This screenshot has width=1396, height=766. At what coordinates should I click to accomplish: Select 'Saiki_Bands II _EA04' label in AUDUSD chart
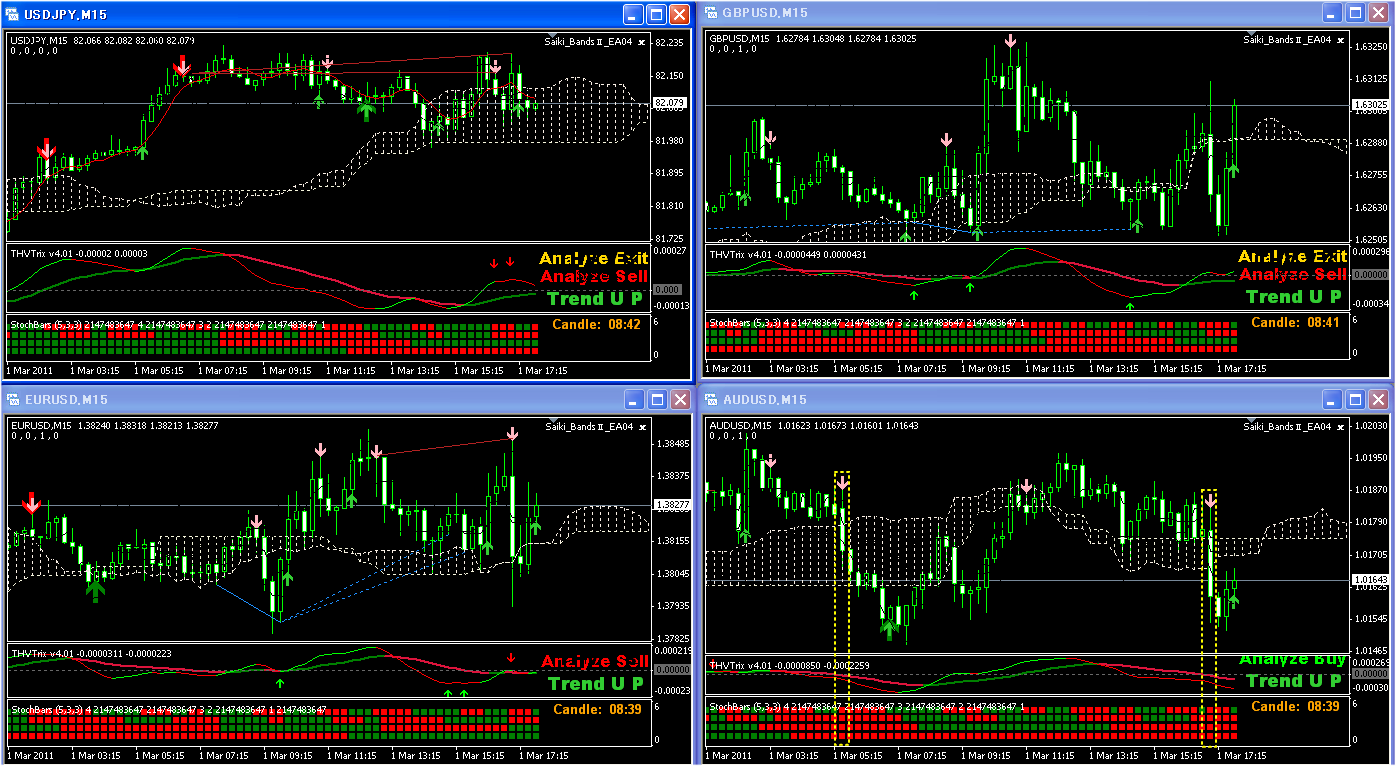(1287, 427)
